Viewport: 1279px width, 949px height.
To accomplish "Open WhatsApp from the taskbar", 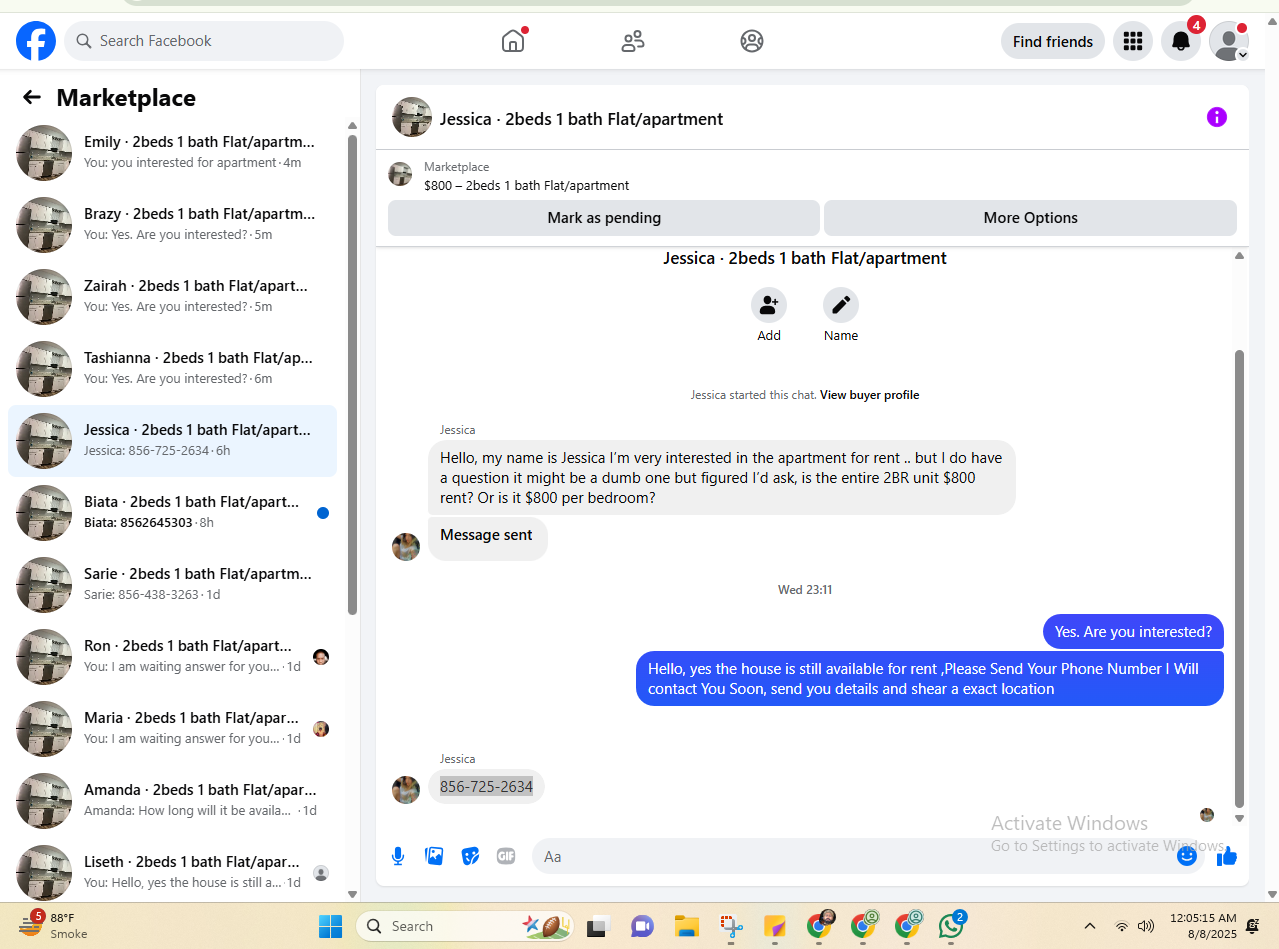I will [x=951, y=926].
